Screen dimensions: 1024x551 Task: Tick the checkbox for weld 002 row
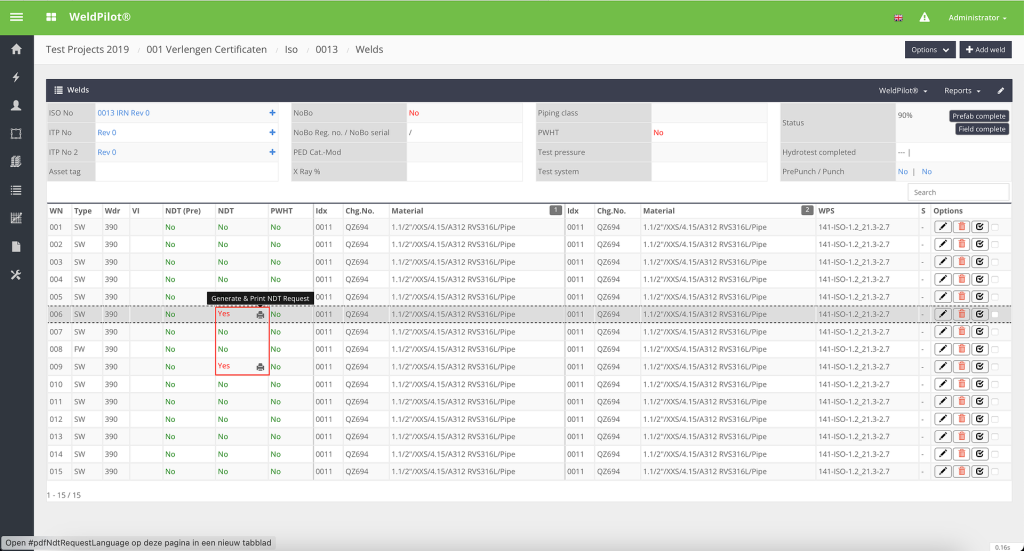click(x=995, y=245)
